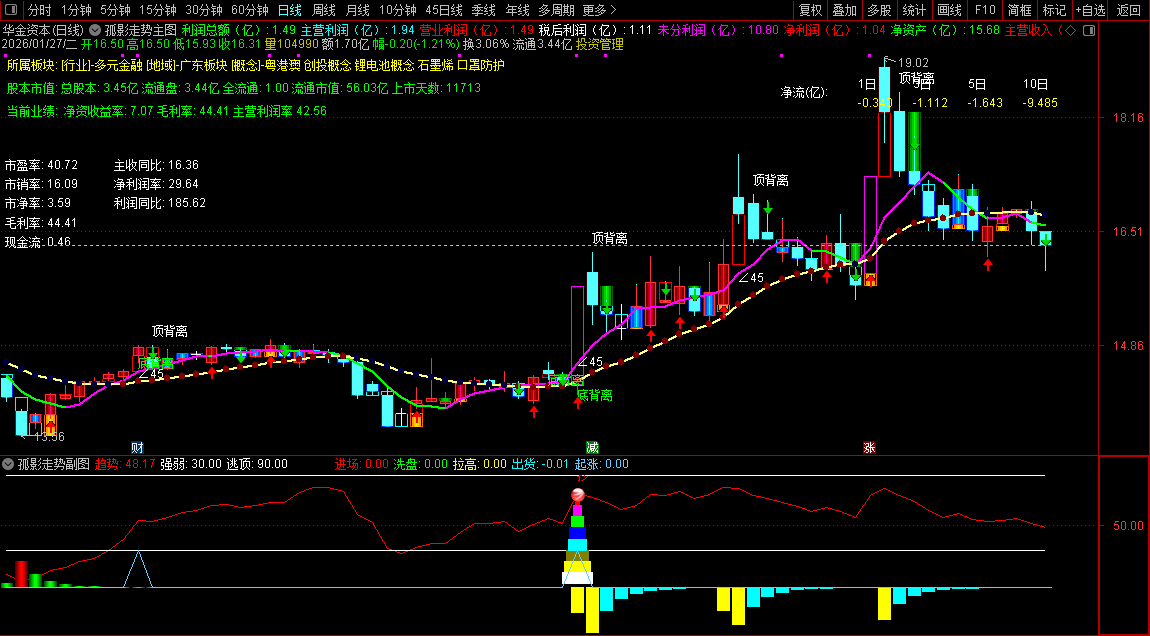Click the window icon right of the diamond
The image size is (1150, 636).
(1087, 30)
